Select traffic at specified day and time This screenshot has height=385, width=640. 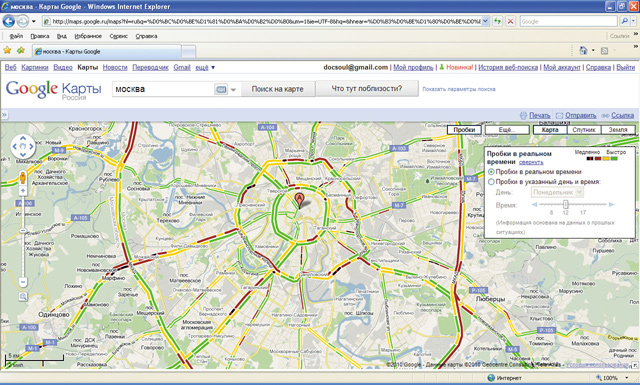coord(491,182)
